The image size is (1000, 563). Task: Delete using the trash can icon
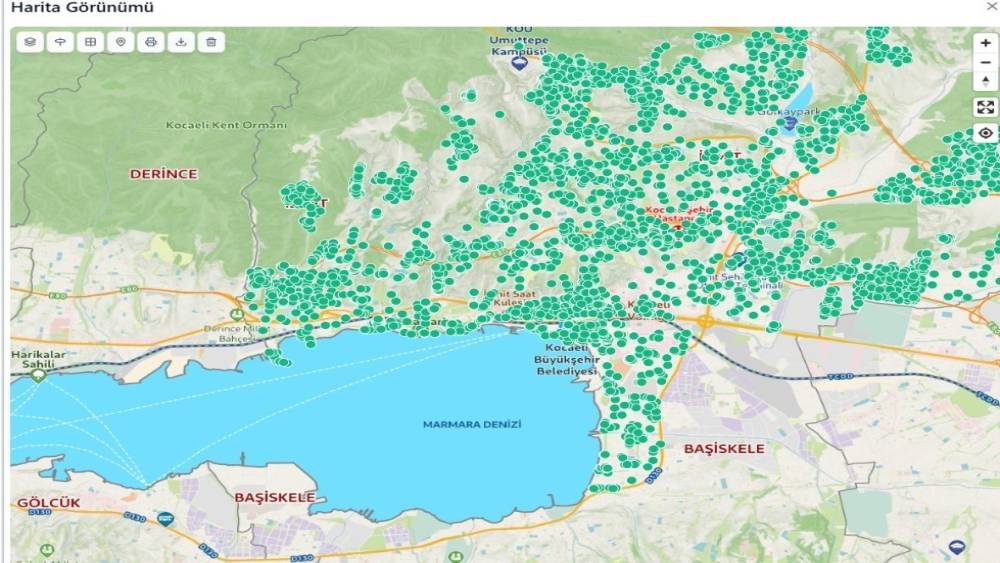click(211, 42)
